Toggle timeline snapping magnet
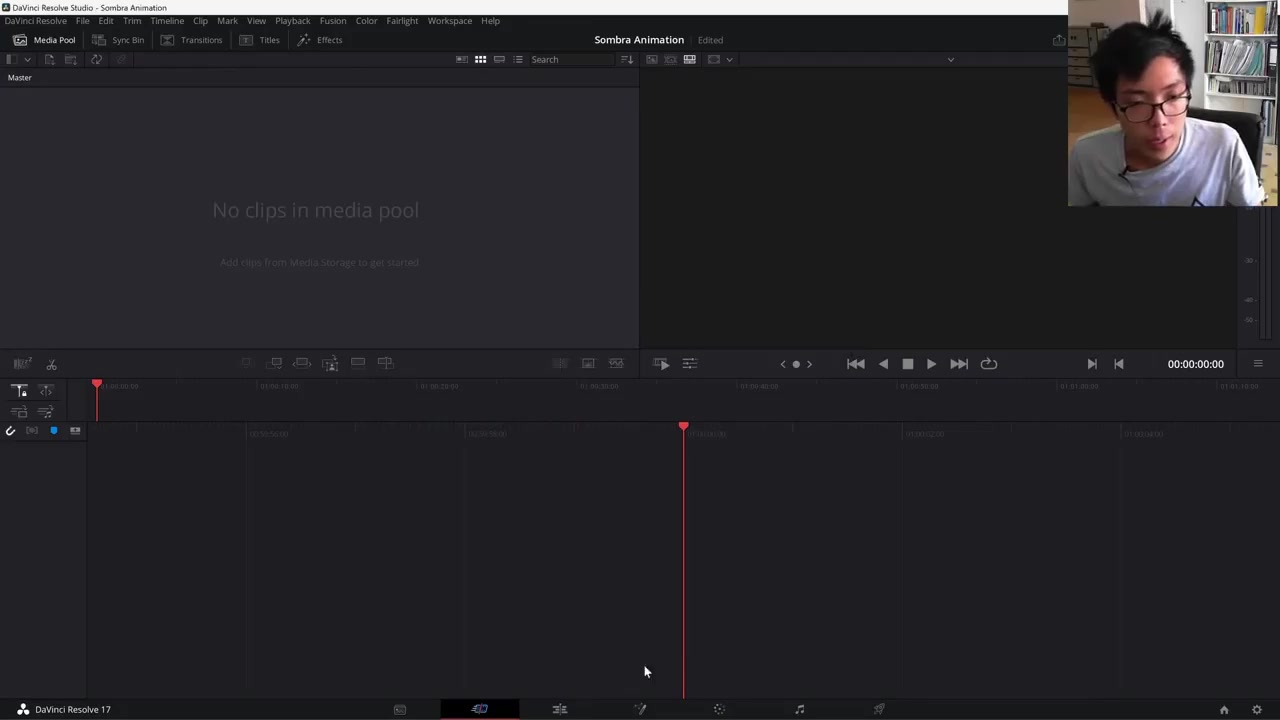The height and width of the screenshot is (720, 1280). 10,431
